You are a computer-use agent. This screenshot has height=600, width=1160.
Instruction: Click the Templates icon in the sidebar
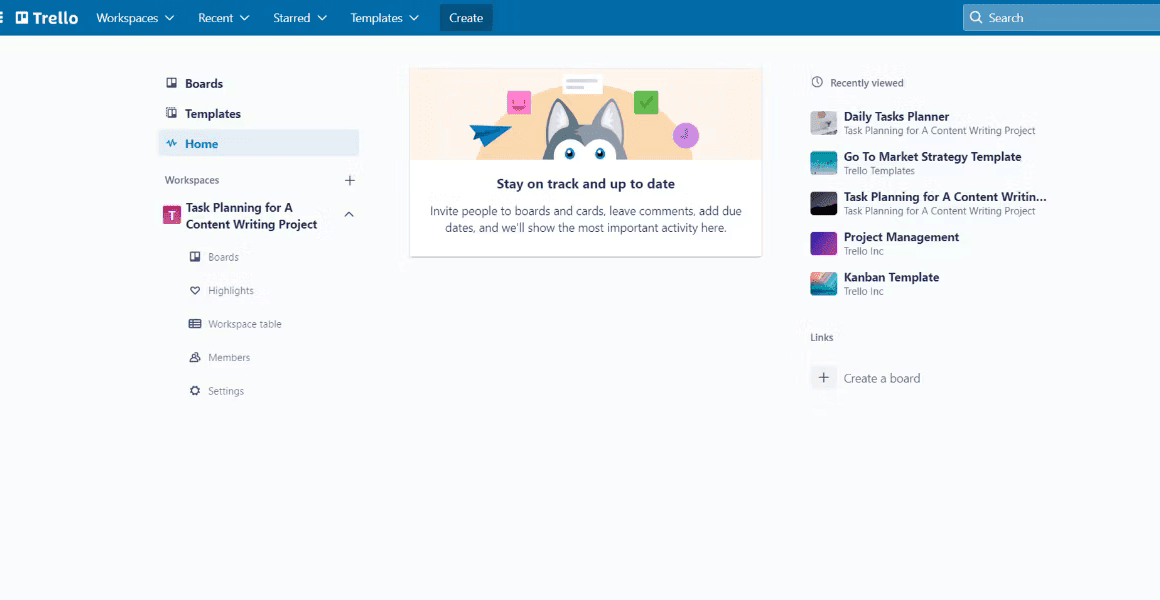172,114
